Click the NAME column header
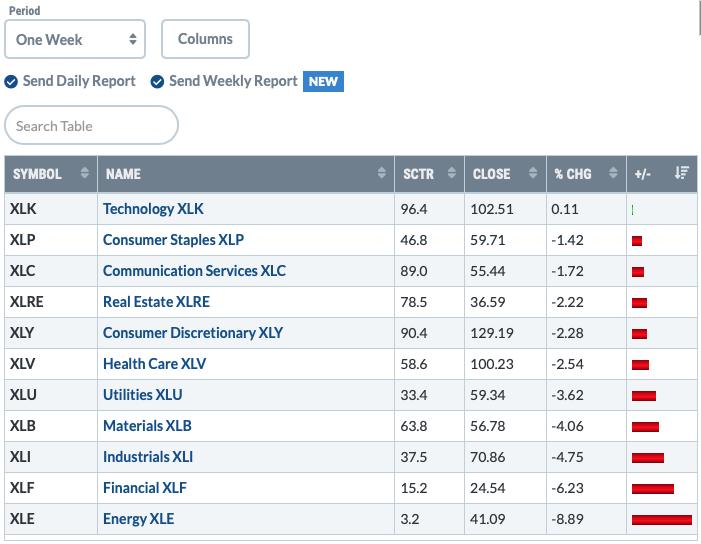Image resolution: width=701 pixels, height=544 pixels. [246, 174]
